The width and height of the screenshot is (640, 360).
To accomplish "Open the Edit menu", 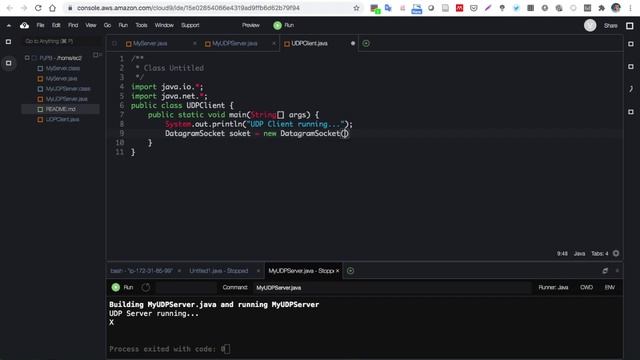I will pyautogui.click(x=56, y=25).
